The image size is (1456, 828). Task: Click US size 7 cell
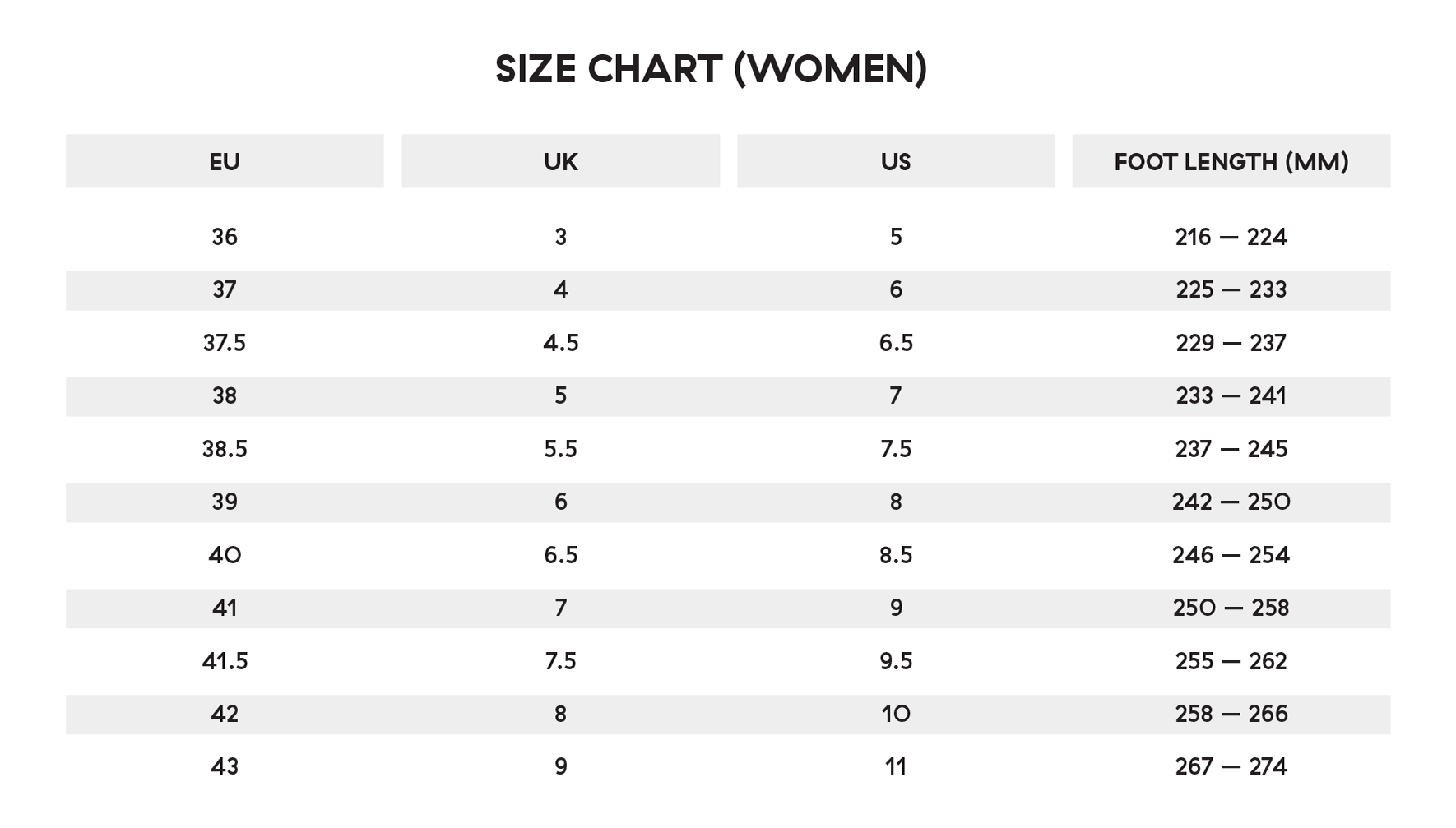point(896,396)
